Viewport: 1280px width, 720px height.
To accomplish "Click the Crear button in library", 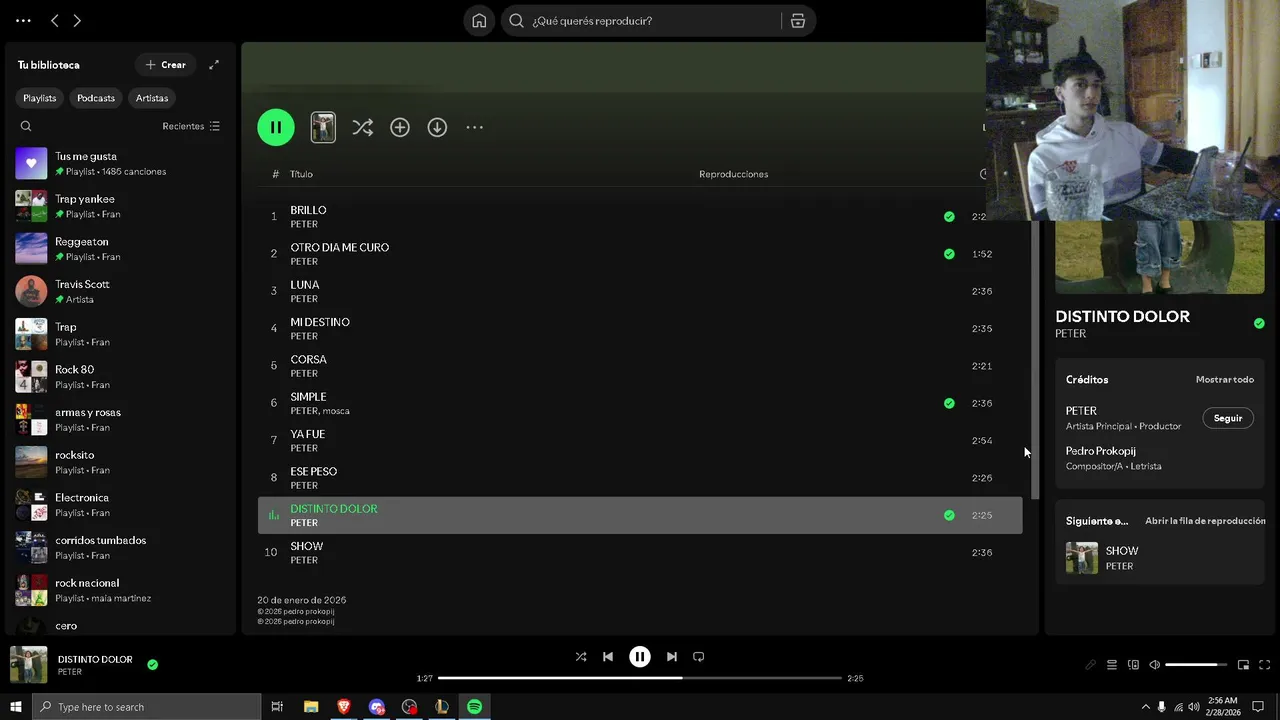I will point(166,65).
